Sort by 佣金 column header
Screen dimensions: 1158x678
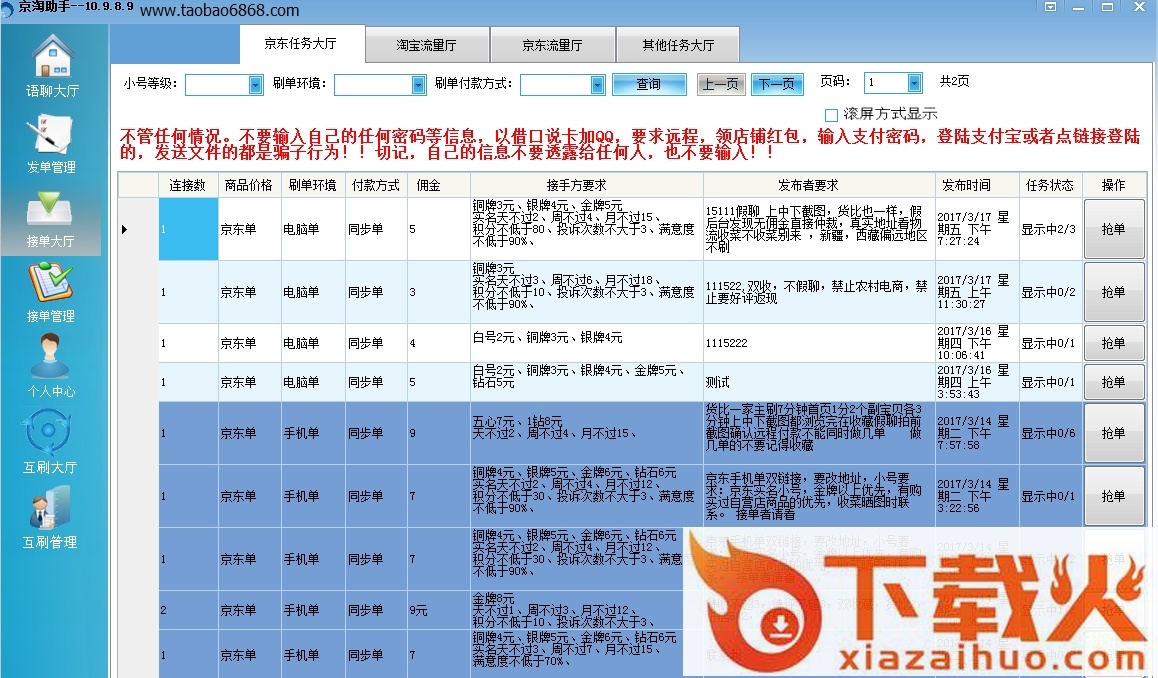coord(438,185)
